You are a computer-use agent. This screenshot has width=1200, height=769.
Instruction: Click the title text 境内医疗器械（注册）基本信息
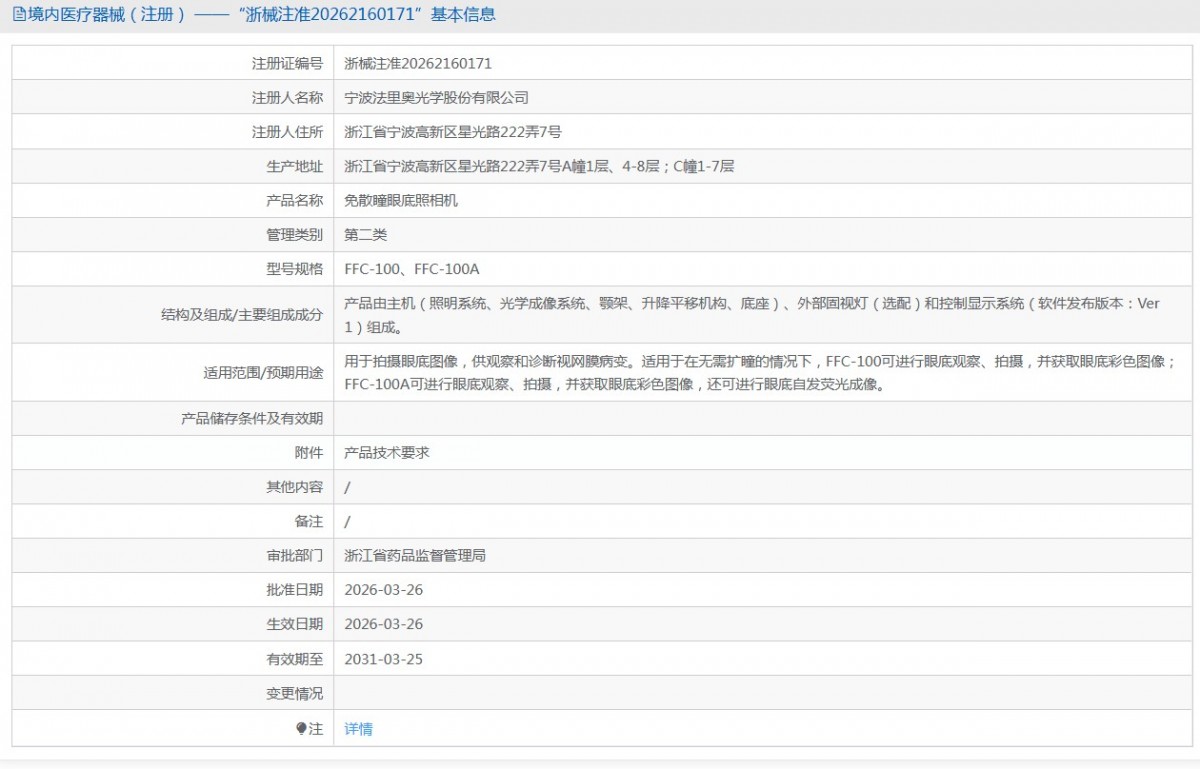click(x=261, y=14)
